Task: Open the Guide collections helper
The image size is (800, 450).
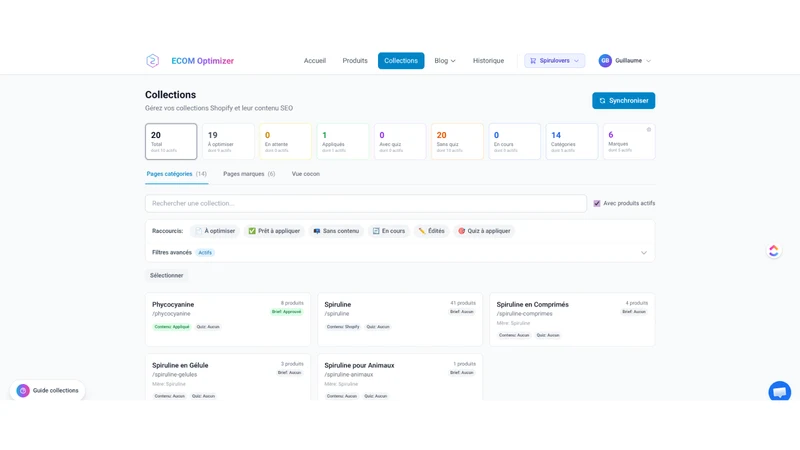Action: pyautogui.click(x=47, y=390)
